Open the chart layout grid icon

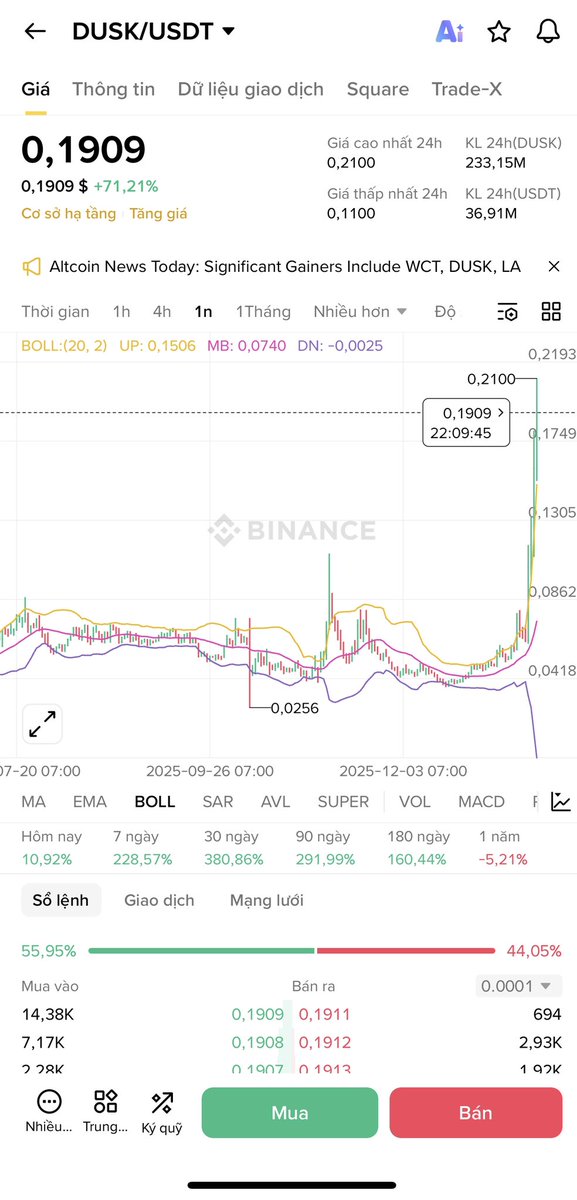(551, 311)
